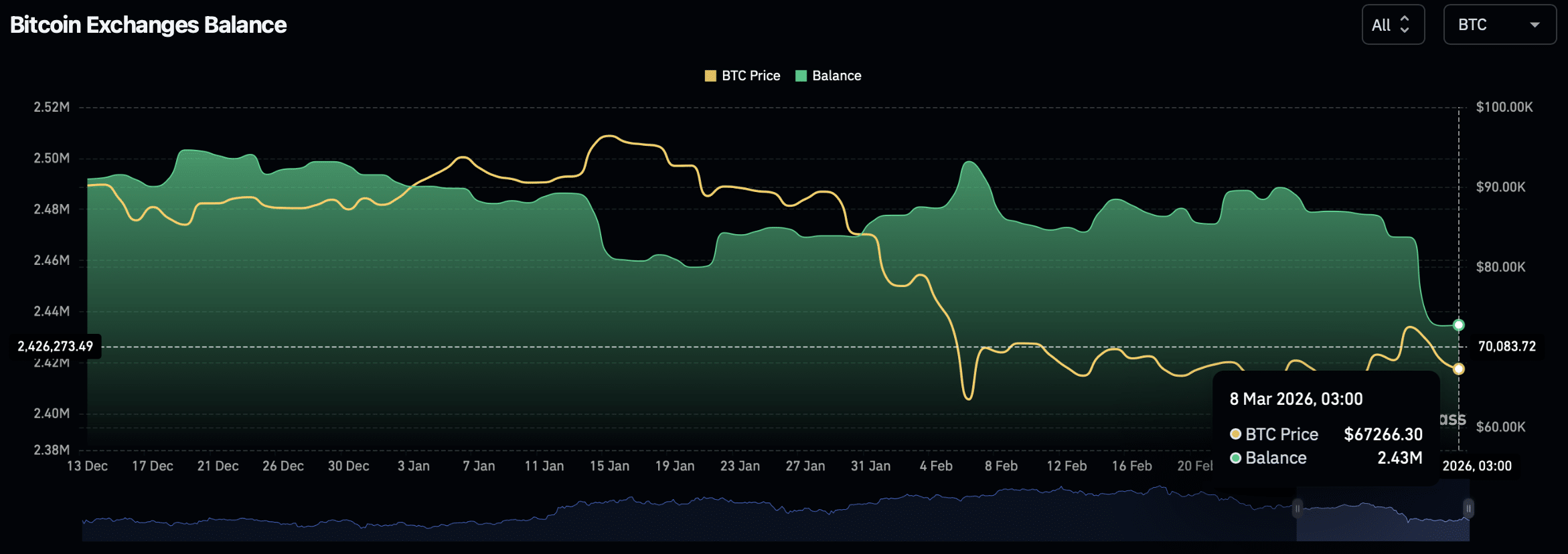Select the yellow BTC price end marker

(x=1458, y=369)
